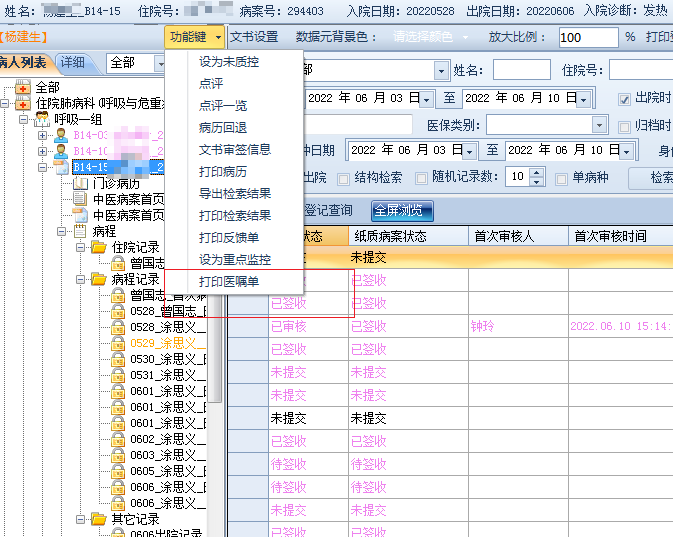Click the book icon beside 门诊病历

80,183
